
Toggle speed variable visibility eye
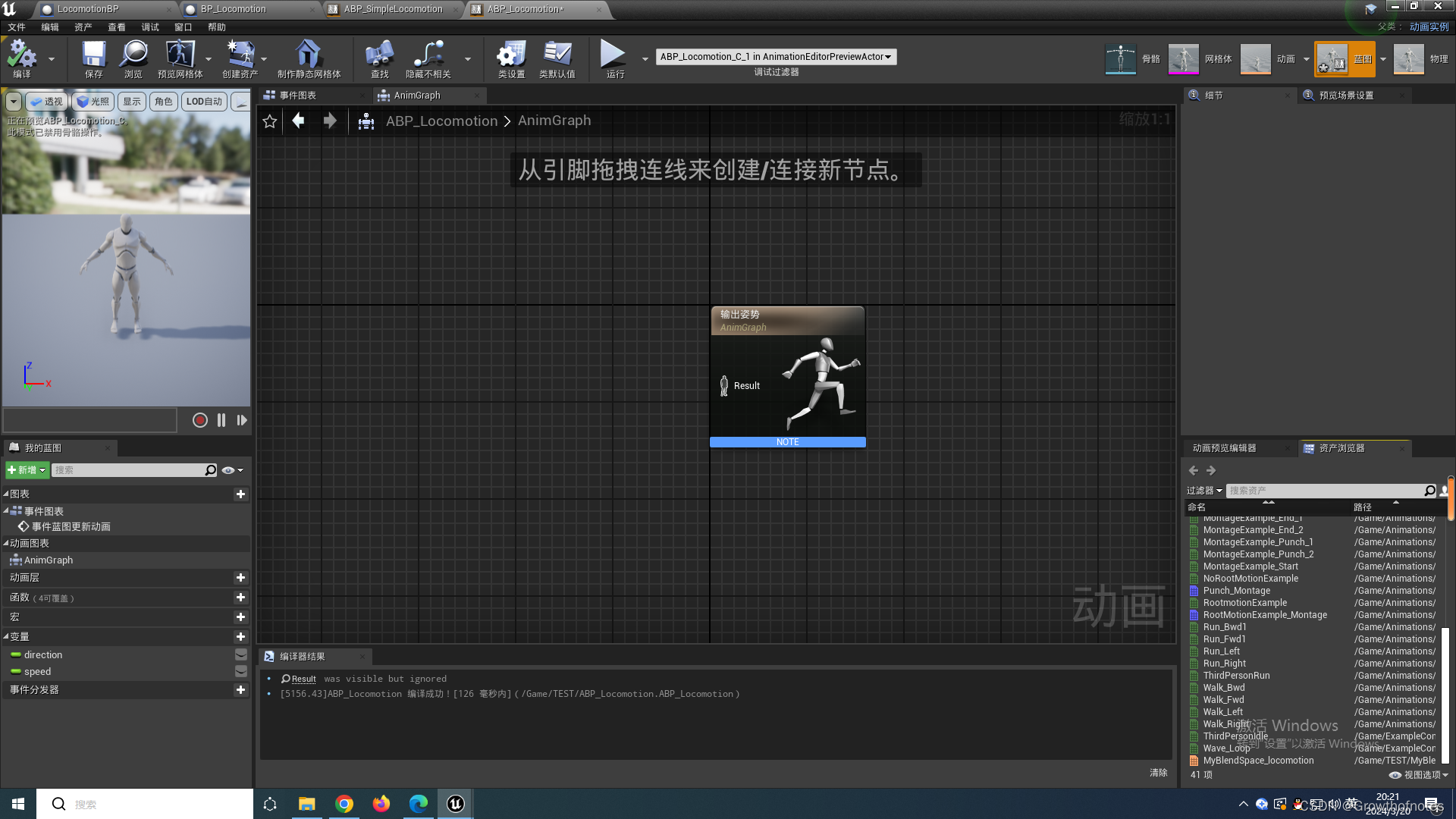(x=240, y=671)
